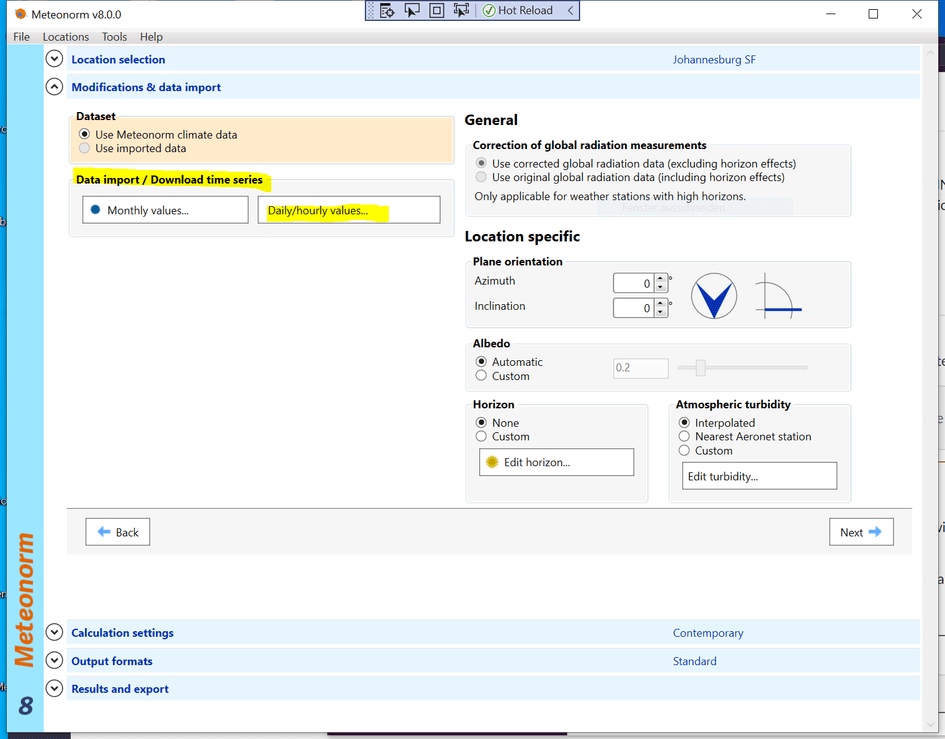Viewport: 945px width, 739px height.
Task: Open the File menu
Action: 21,37
